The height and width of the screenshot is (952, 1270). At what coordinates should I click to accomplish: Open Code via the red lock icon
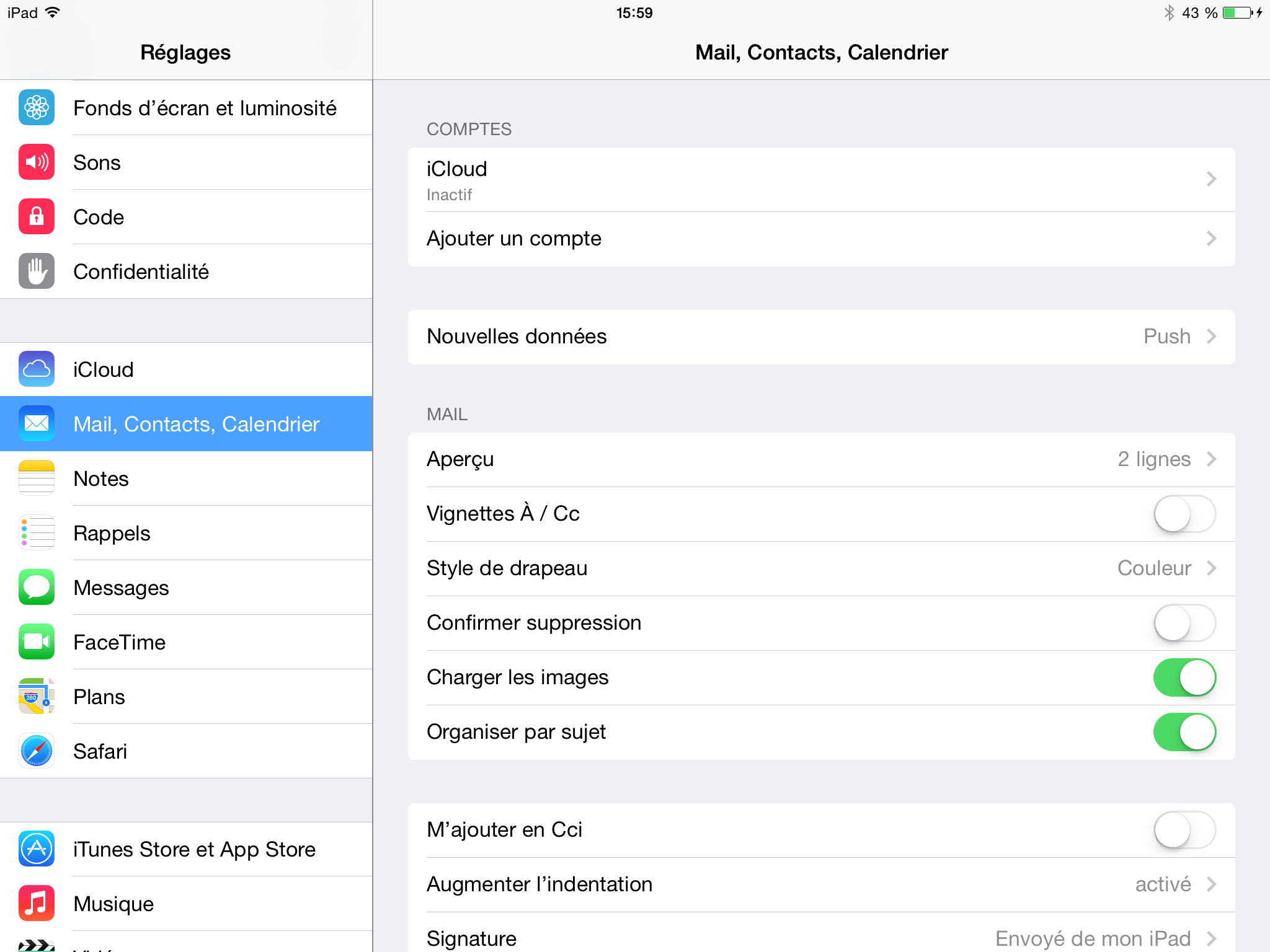coord(37,217)
